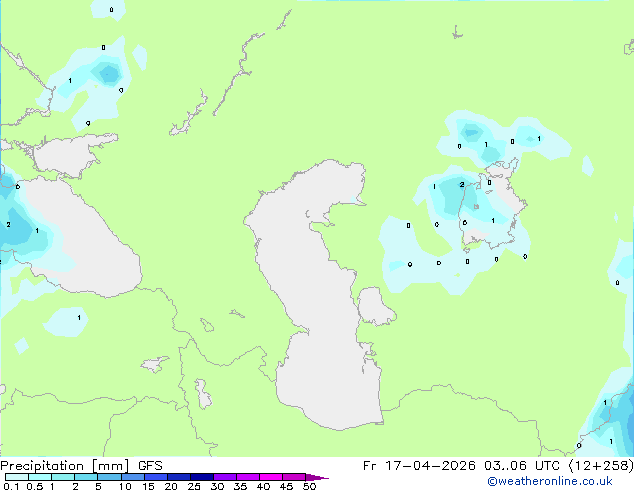Click the '25' legend value

194,486
